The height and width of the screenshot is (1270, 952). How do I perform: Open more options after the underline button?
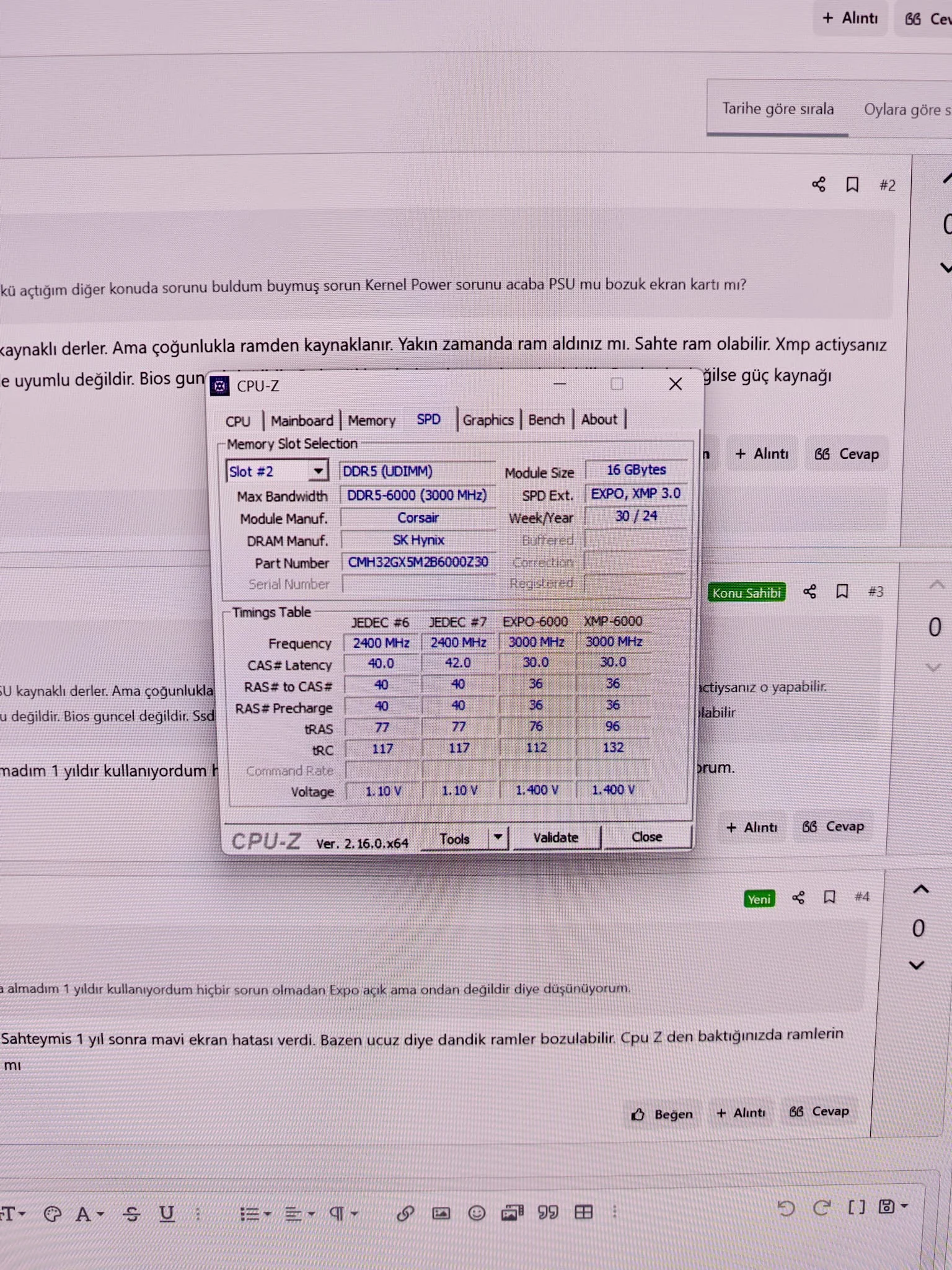click(x=198, y=1214)
